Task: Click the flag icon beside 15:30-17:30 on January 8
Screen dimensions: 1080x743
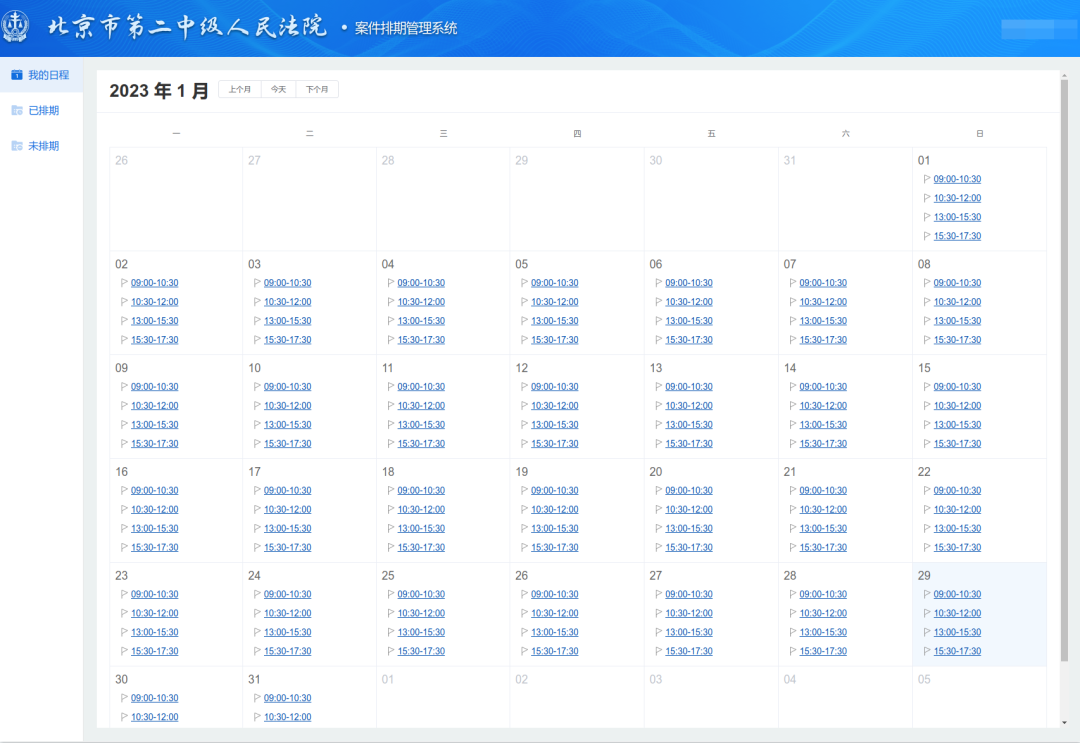Action: point(927,339)
